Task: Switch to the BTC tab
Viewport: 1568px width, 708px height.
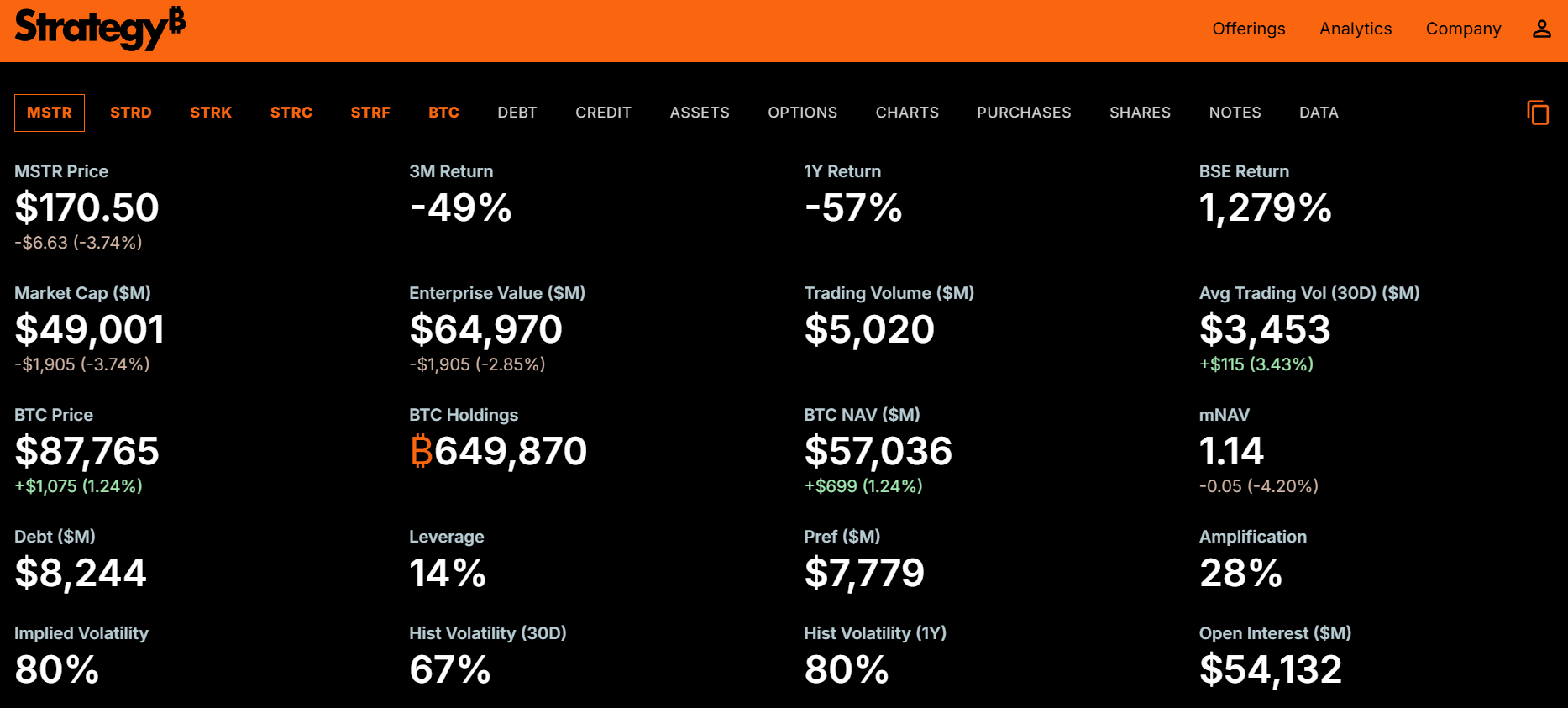Action: pyautogui.click(x=443, y=113)
